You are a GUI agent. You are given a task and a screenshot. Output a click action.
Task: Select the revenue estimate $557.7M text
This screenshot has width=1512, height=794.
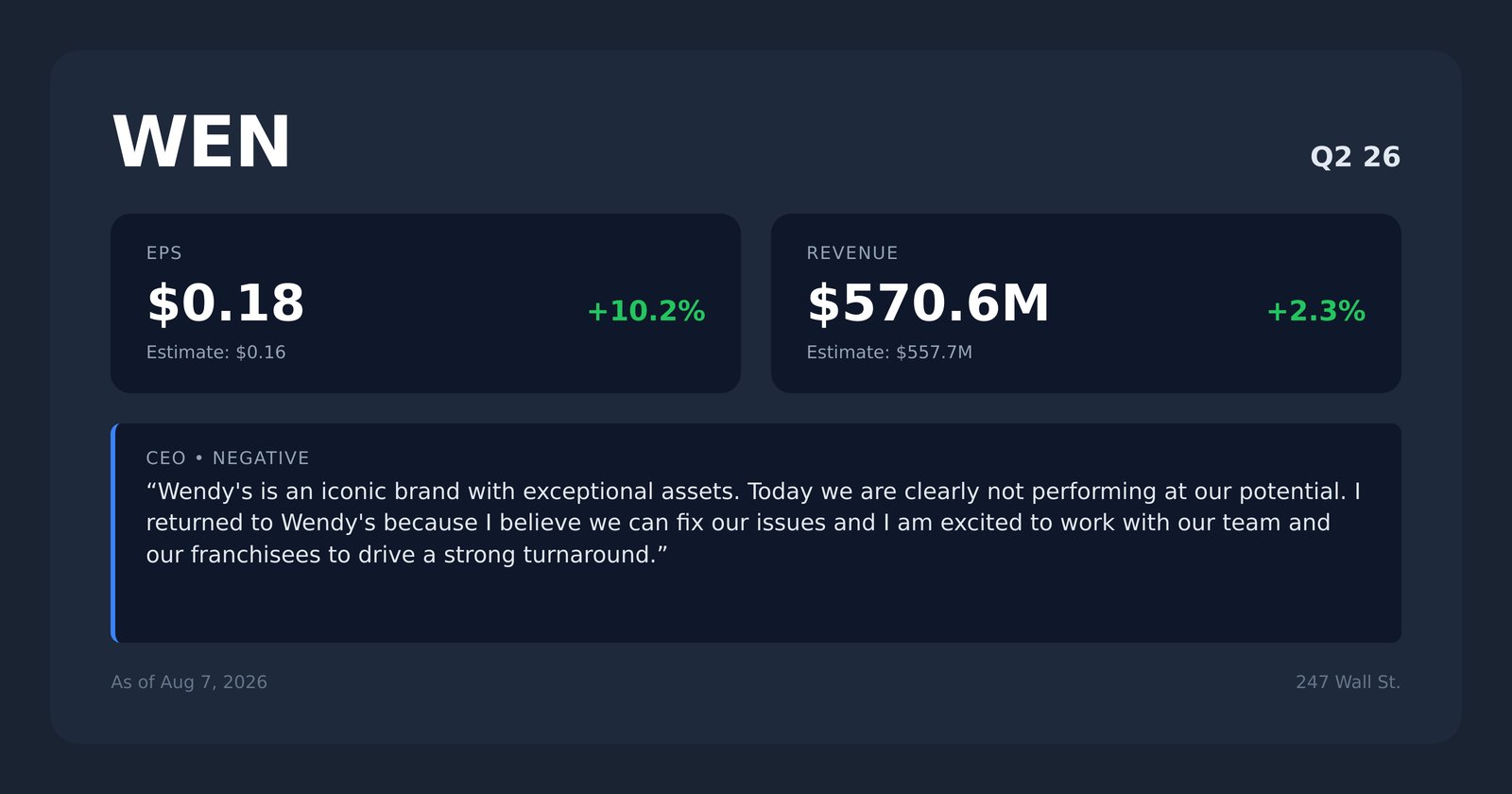889,353
